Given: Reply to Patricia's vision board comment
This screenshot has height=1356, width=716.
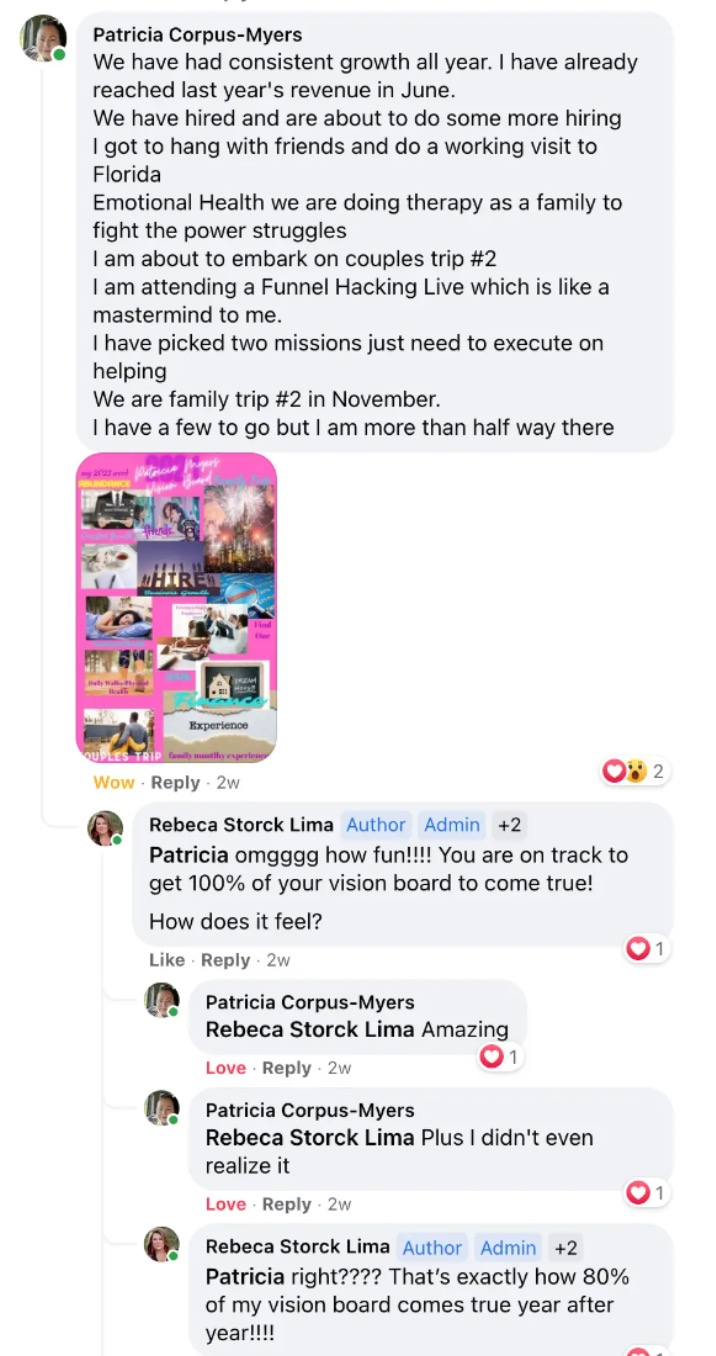Looking at the screenshot, I should point(175,782).
